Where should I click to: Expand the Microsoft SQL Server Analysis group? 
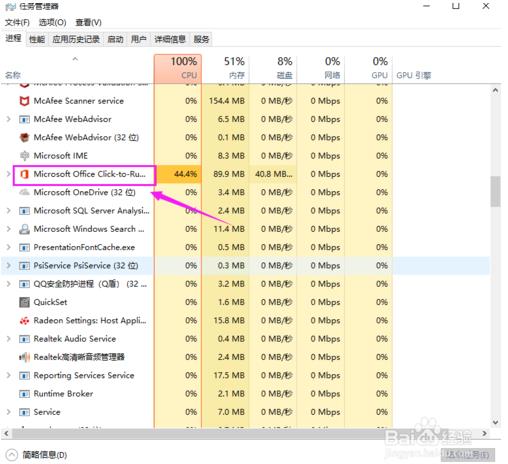click(9, 211)
